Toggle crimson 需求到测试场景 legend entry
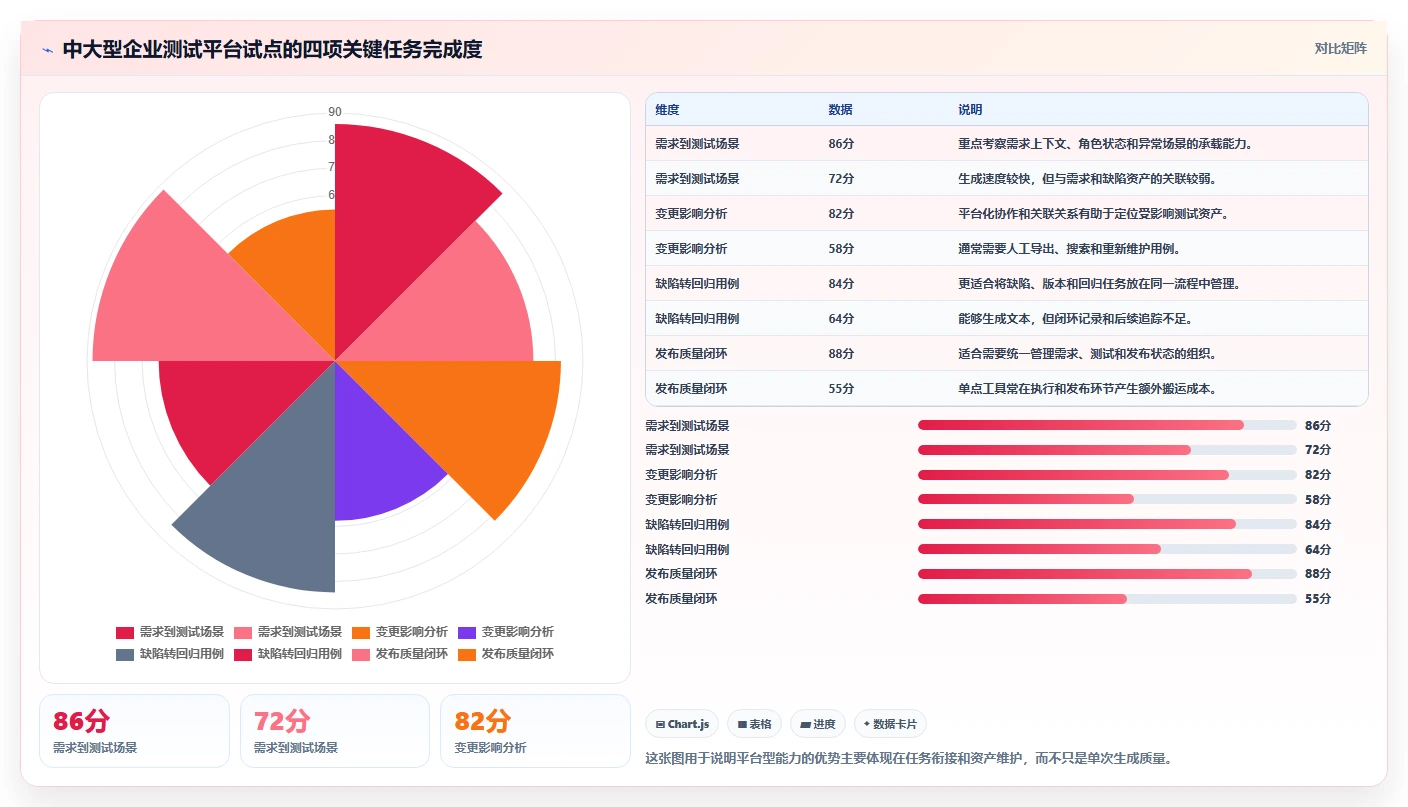 click(x=170, y=632)
